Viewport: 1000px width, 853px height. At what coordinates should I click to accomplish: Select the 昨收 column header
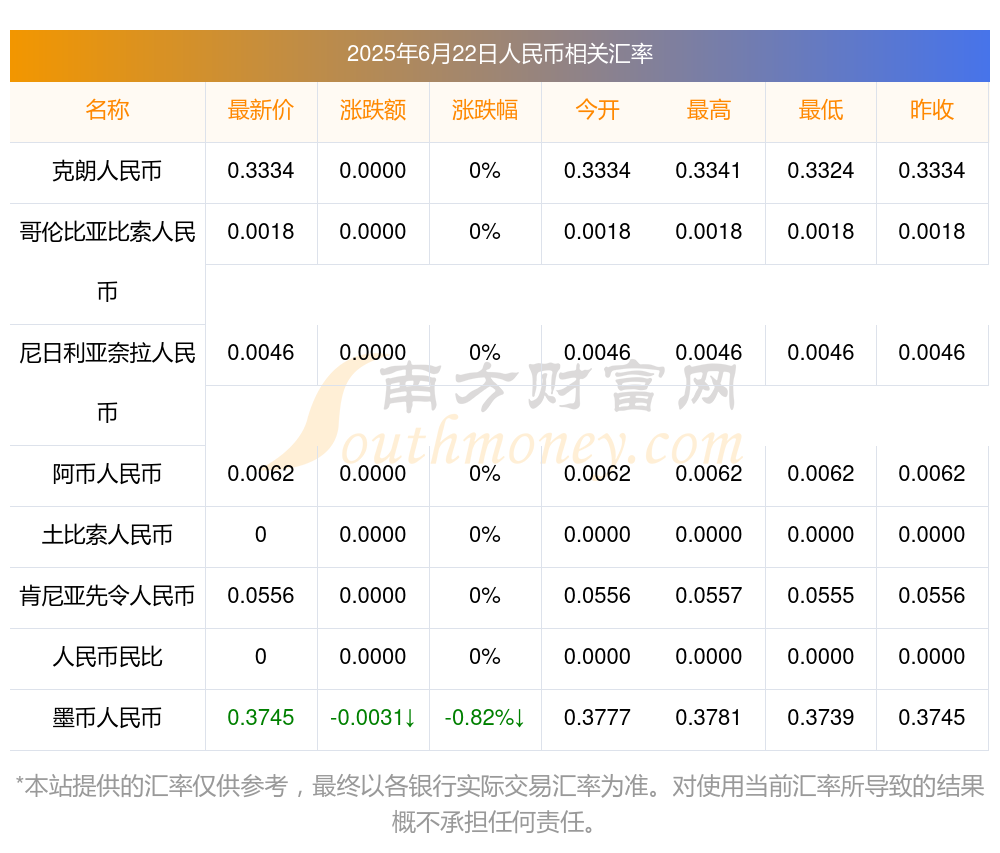[x=932, y=110]
